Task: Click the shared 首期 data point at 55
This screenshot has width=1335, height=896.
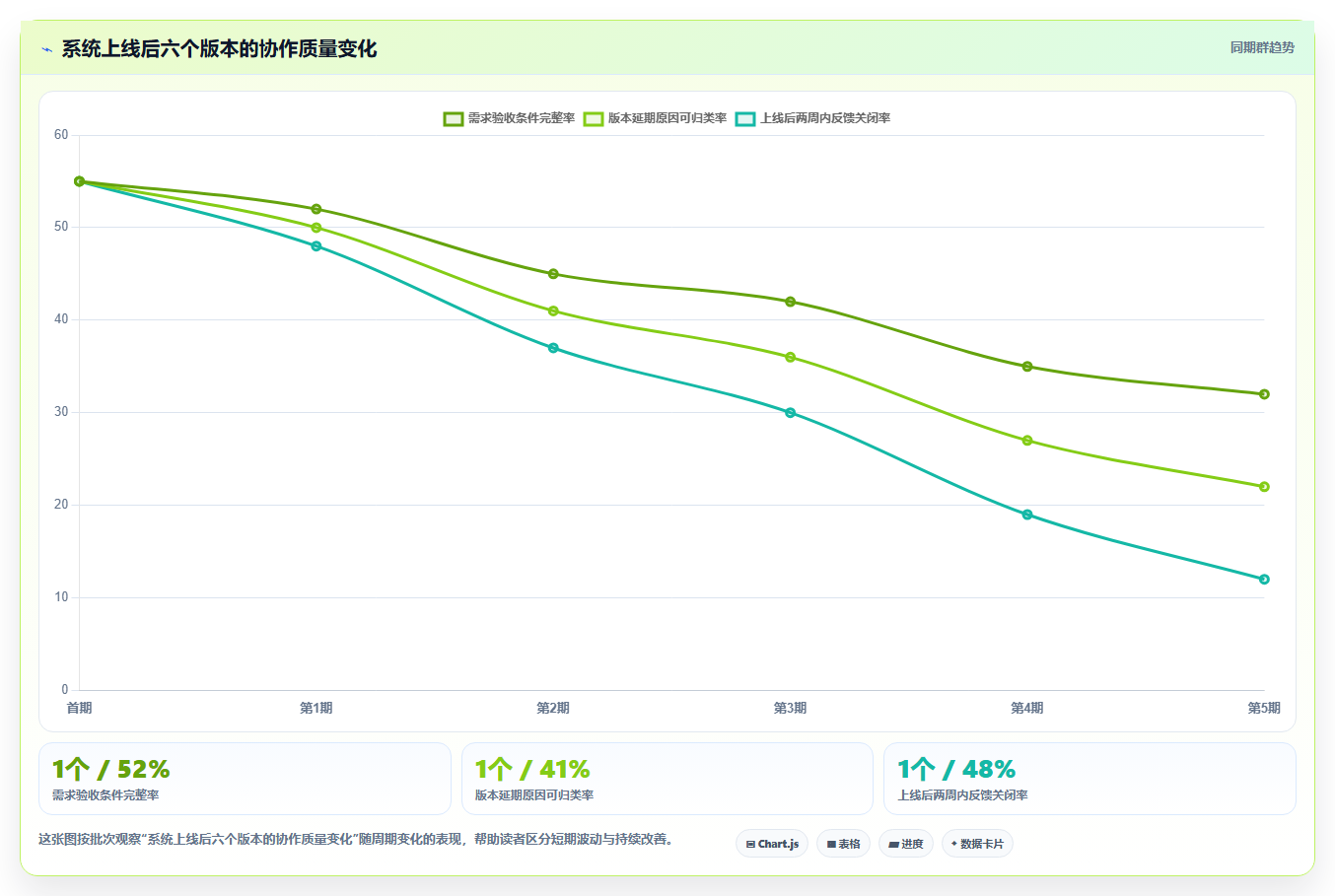Action: (x=79, y=181)
